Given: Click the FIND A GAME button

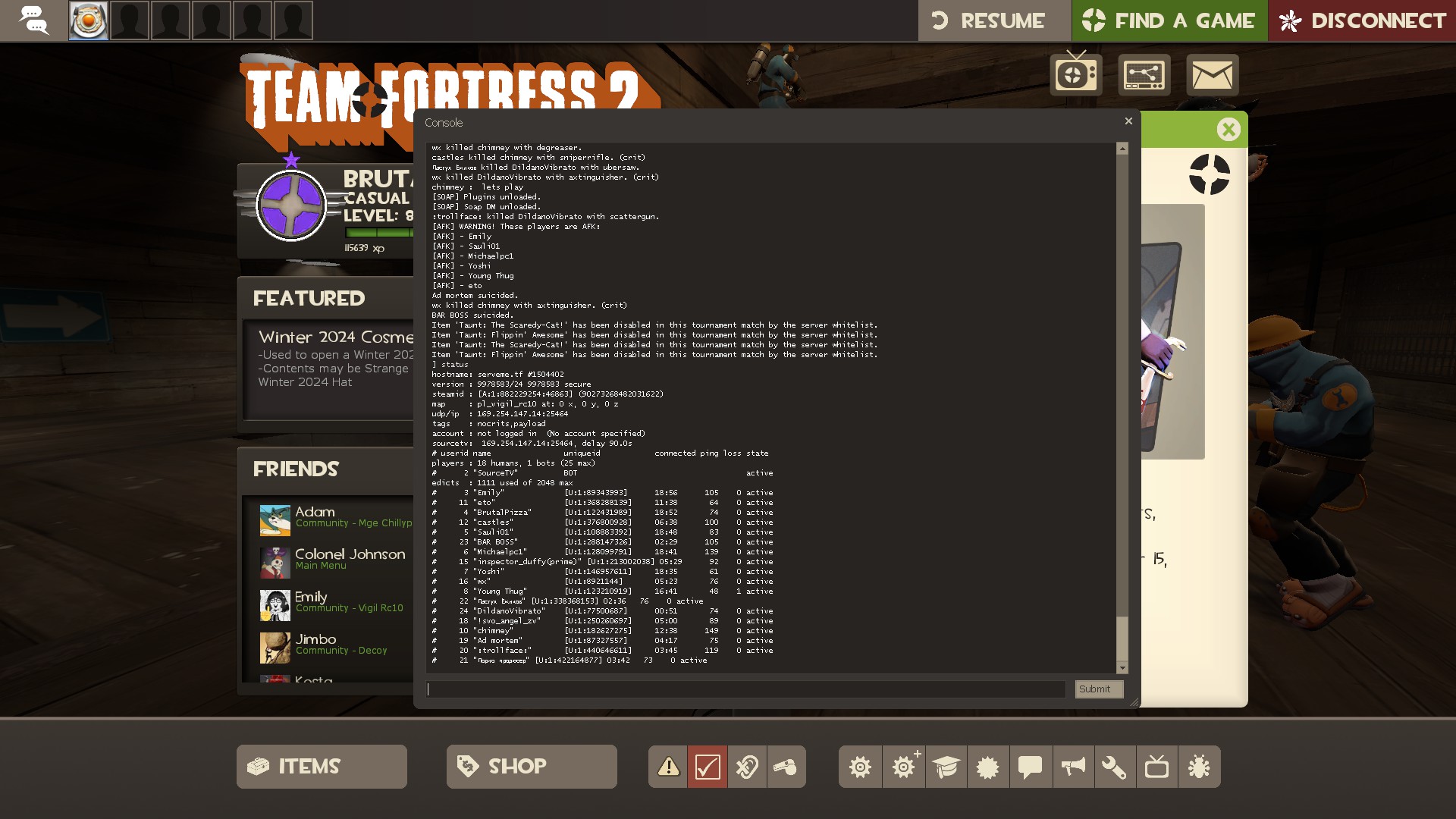Looking at the screenshot, I should 1169,20.
